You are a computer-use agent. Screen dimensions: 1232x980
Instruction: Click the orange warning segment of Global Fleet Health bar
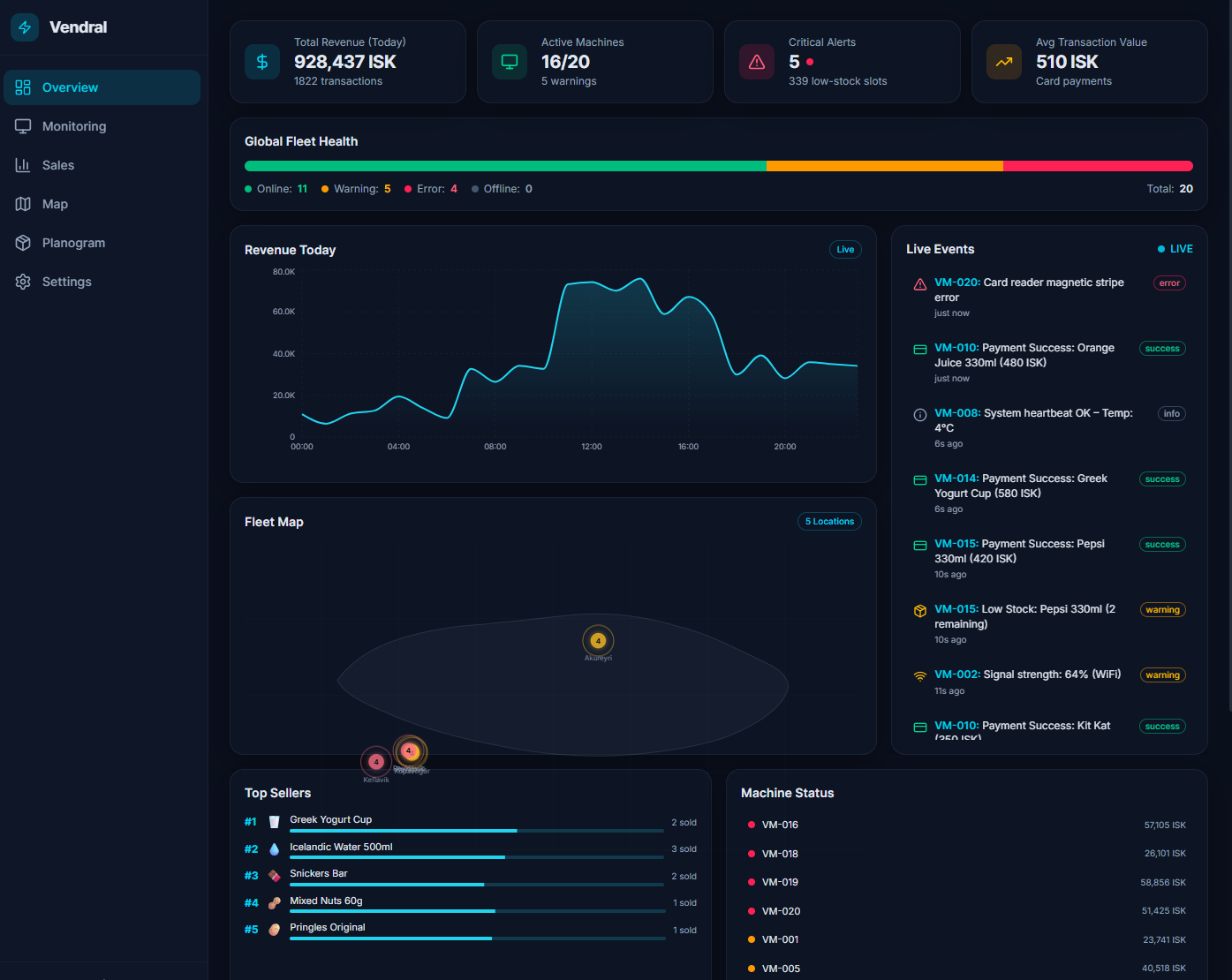[x=883, y=165]
